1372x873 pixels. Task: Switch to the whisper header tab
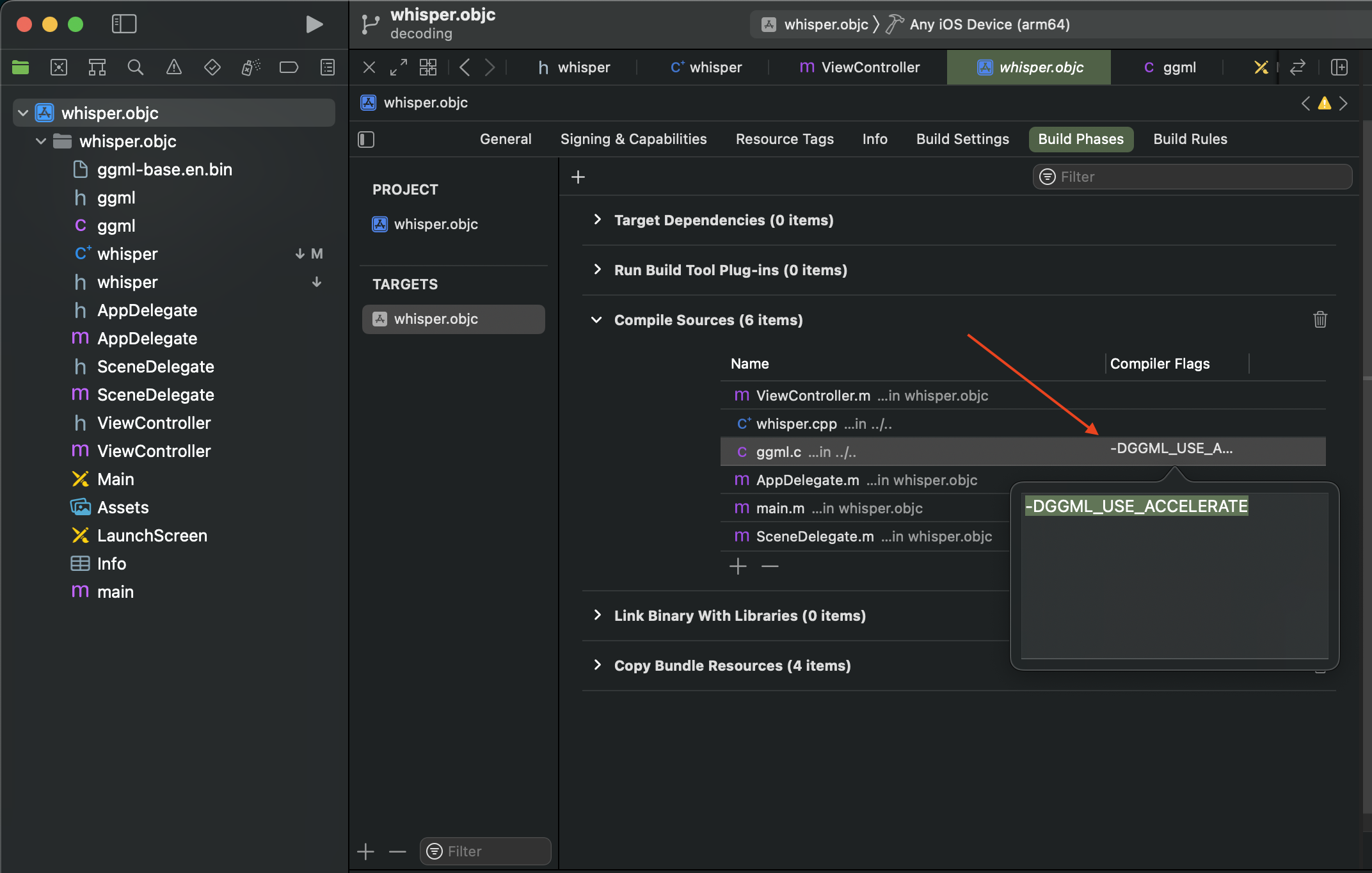point(574,67)
